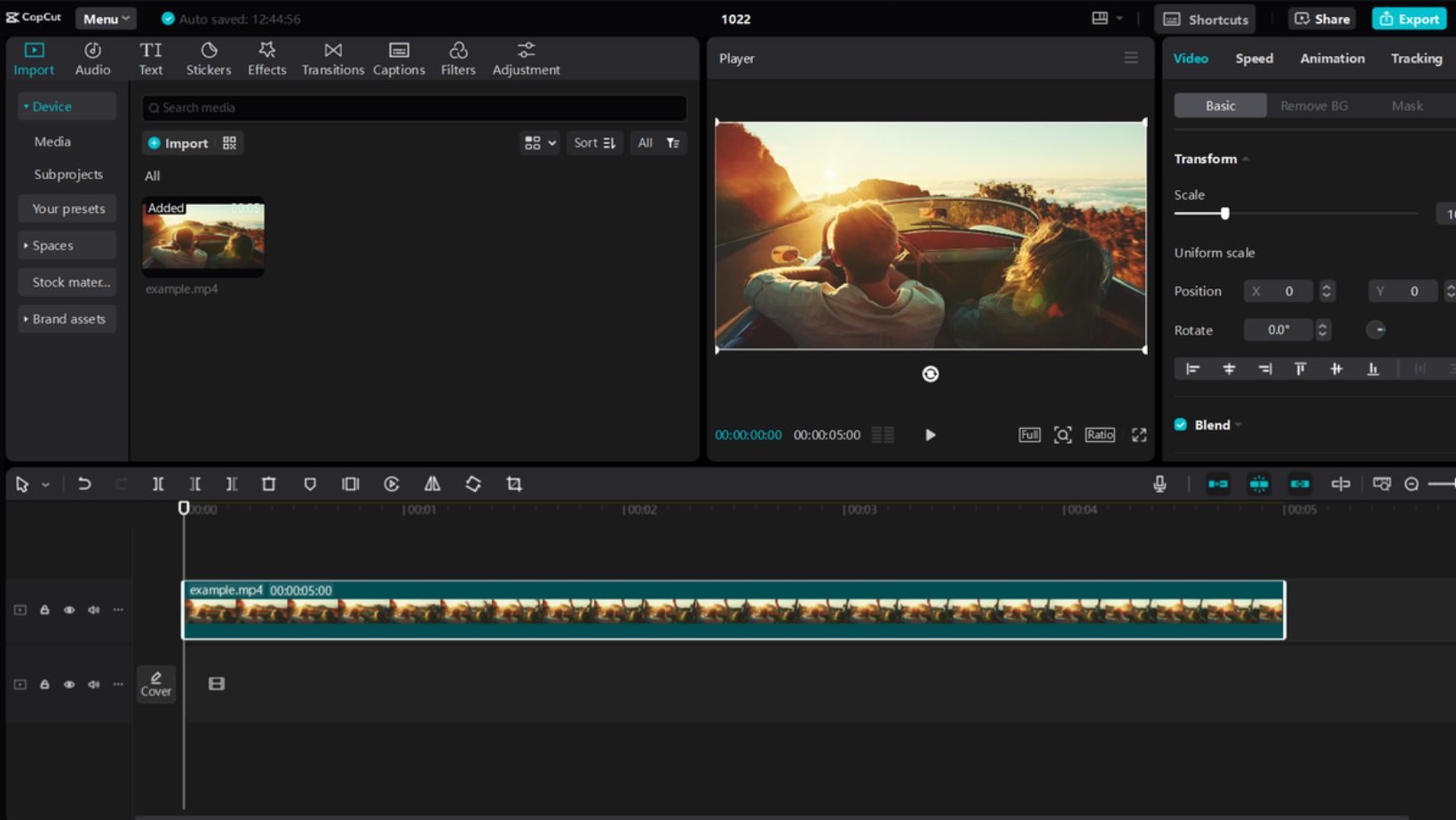This screenshot has height=820, width=1456.
Task: Select the example.mp4 media thumbnail
Action: pos(203,235)
